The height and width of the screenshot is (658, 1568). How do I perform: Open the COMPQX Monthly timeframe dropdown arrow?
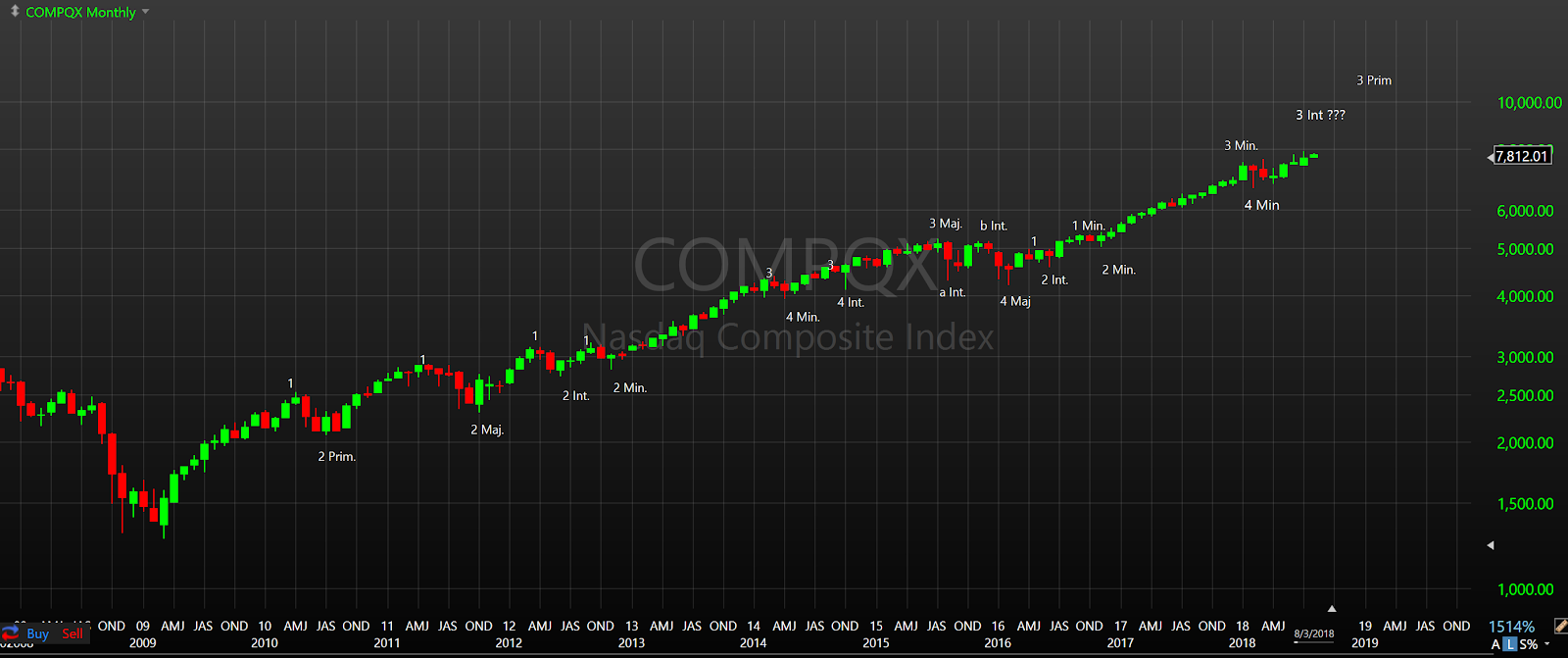click(x=145, y=12)
